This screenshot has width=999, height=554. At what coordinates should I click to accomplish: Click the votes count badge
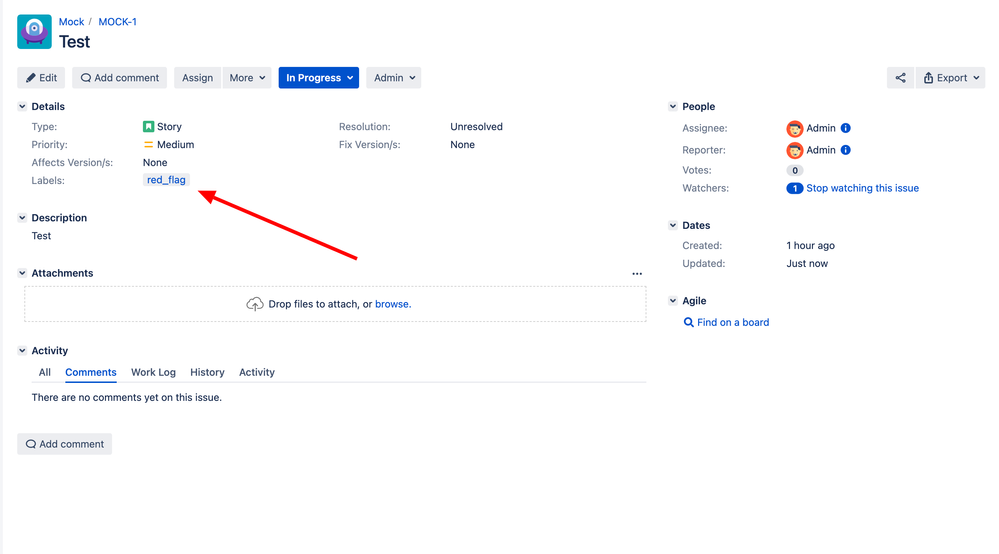tap(794, 171)
